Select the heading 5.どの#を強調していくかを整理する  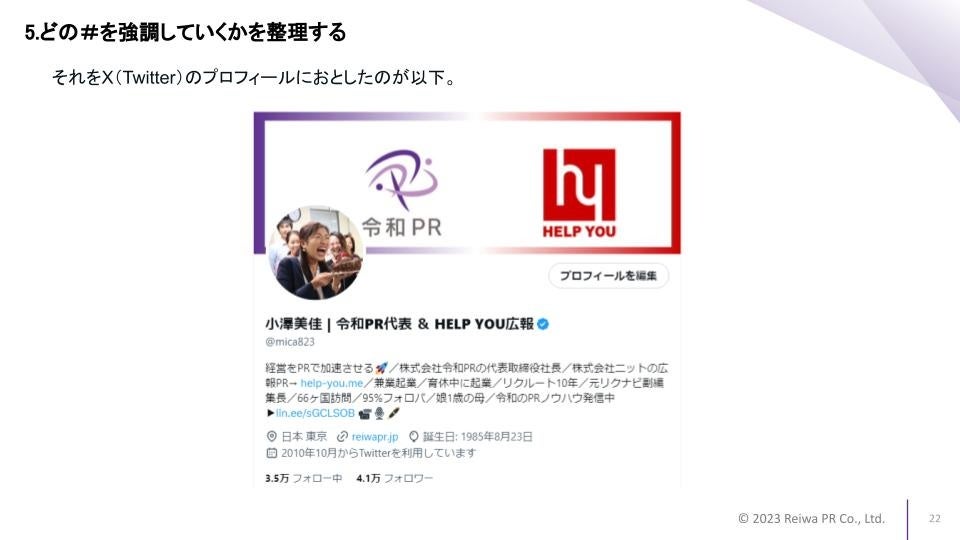186,32
